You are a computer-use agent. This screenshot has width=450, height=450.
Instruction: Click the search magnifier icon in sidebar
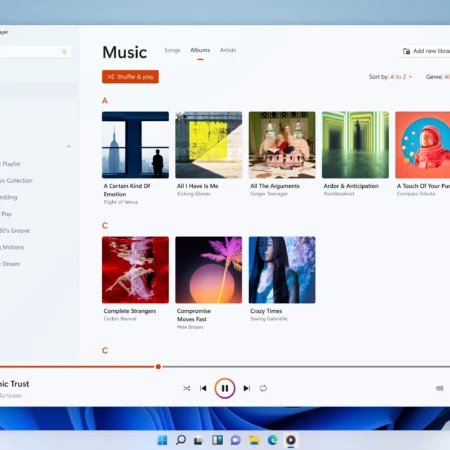64,52
